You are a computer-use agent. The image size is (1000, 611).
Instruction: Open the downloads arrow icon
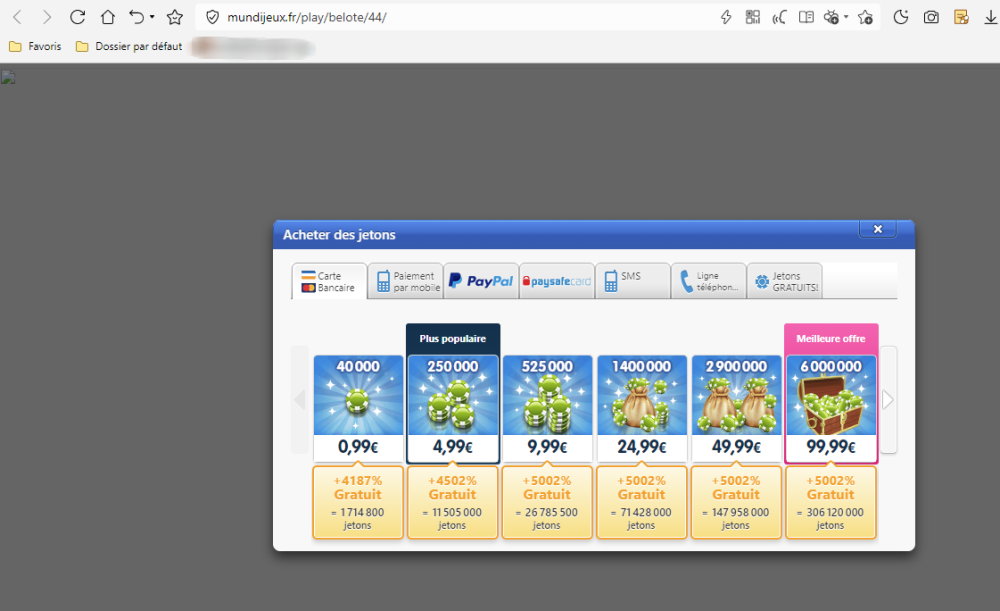tap(990, 17)
